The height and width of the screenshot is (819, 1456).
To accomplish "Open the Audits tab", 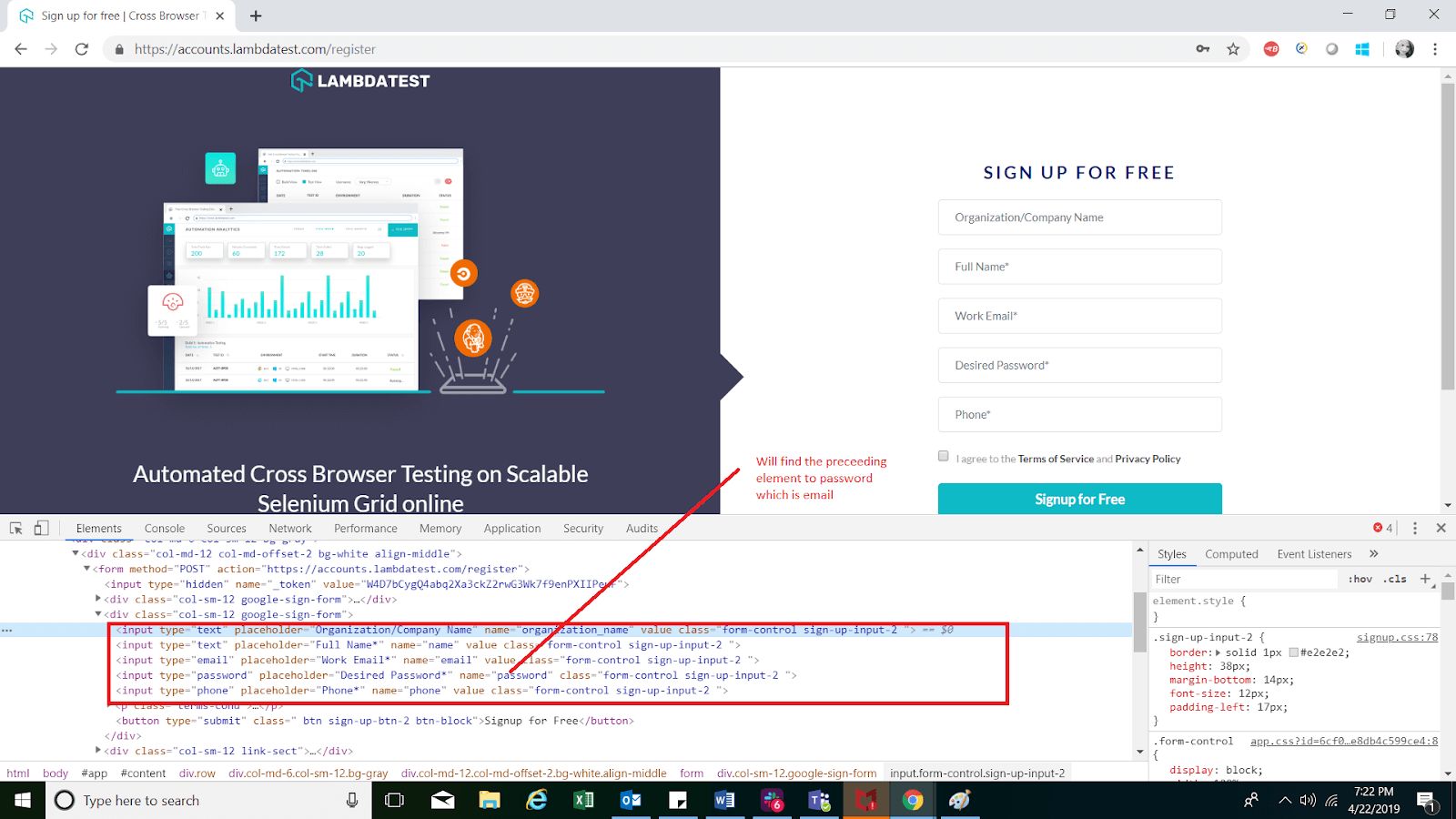I will click(x=642, y=528).
